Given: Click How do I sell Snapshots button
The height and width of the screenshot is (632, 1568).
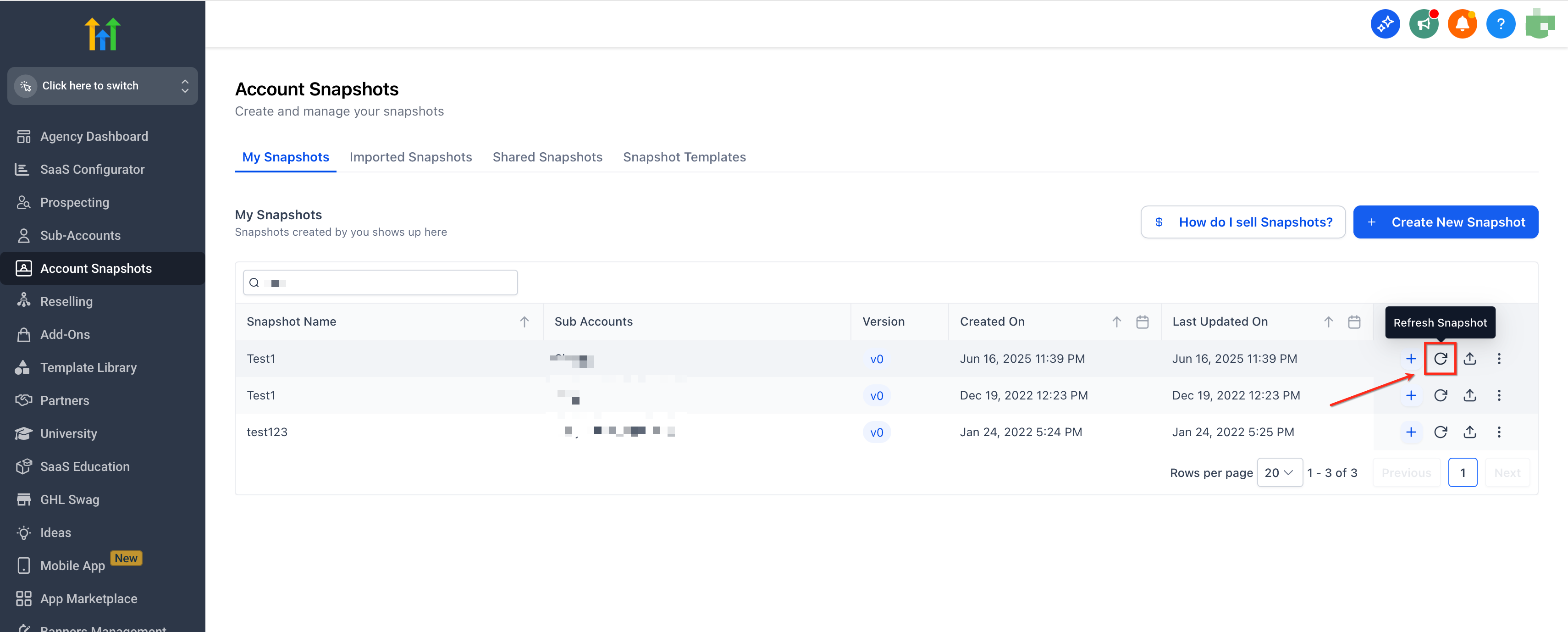Looking at the screenshot, I should [x=1242, y=222].
